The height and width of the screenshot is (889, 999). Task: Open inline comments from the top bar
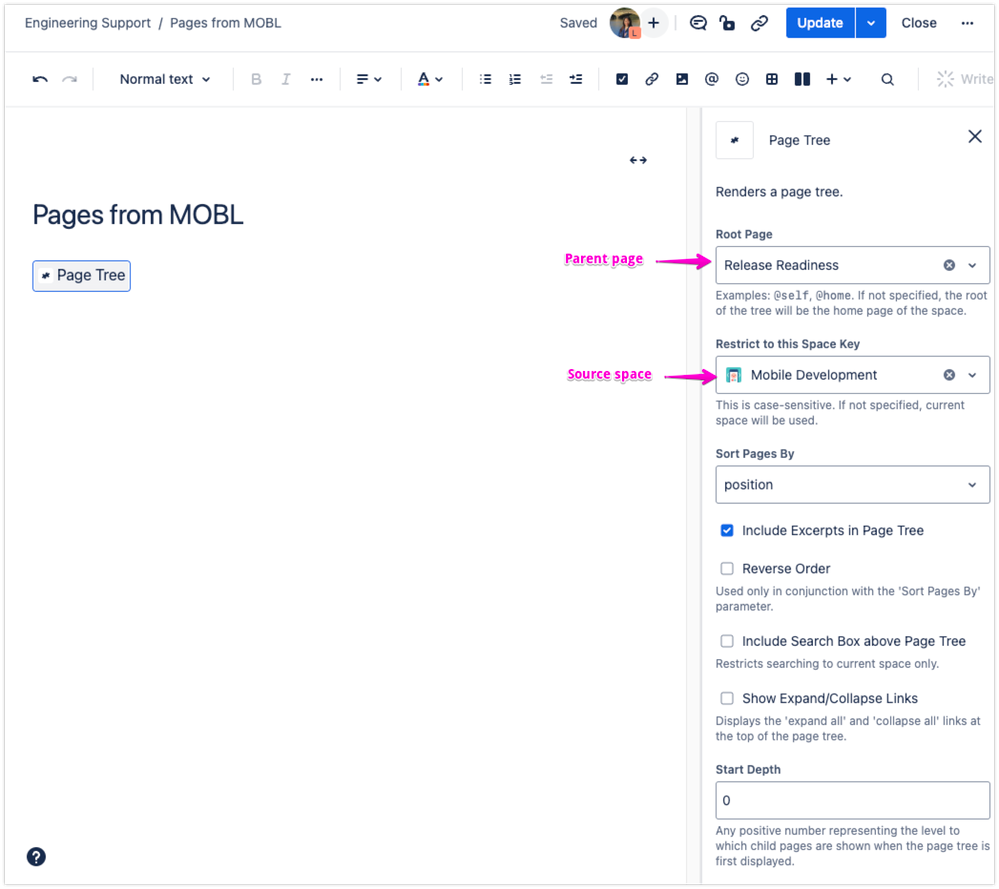coord(698,22)
